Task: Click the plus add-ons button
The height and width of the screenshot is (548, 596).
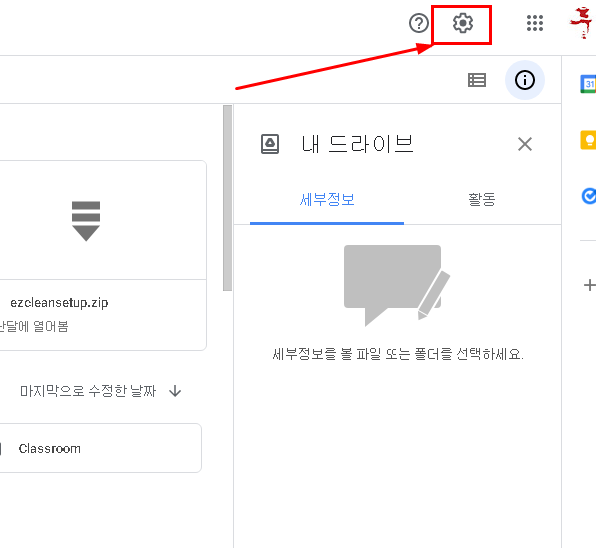Action: pyautogui.click(x=589, y=285)
